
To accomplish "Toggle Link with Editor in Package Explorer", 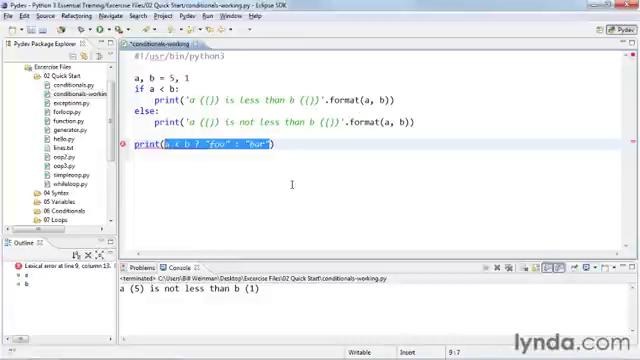I will [84, 56].
